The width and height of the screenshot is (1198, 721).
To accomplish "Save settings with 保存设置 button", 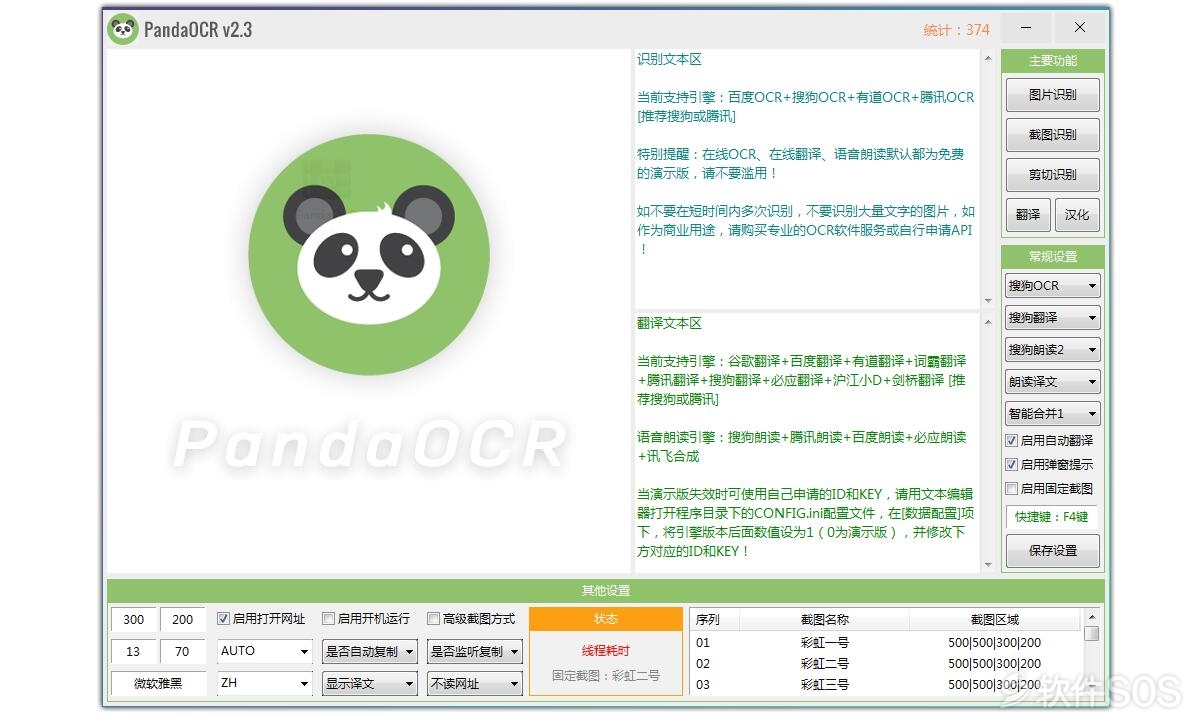I will pos(1052,550).
